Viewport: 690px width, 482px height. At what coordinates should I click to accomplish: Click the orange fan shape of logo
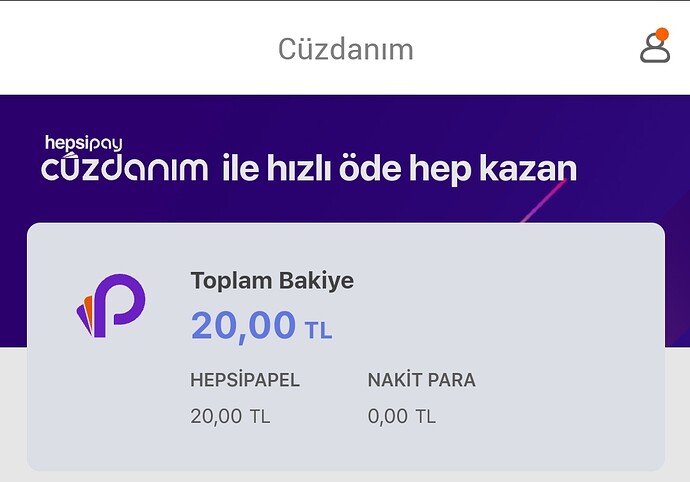pyautogui.click(x=88, y=314)
